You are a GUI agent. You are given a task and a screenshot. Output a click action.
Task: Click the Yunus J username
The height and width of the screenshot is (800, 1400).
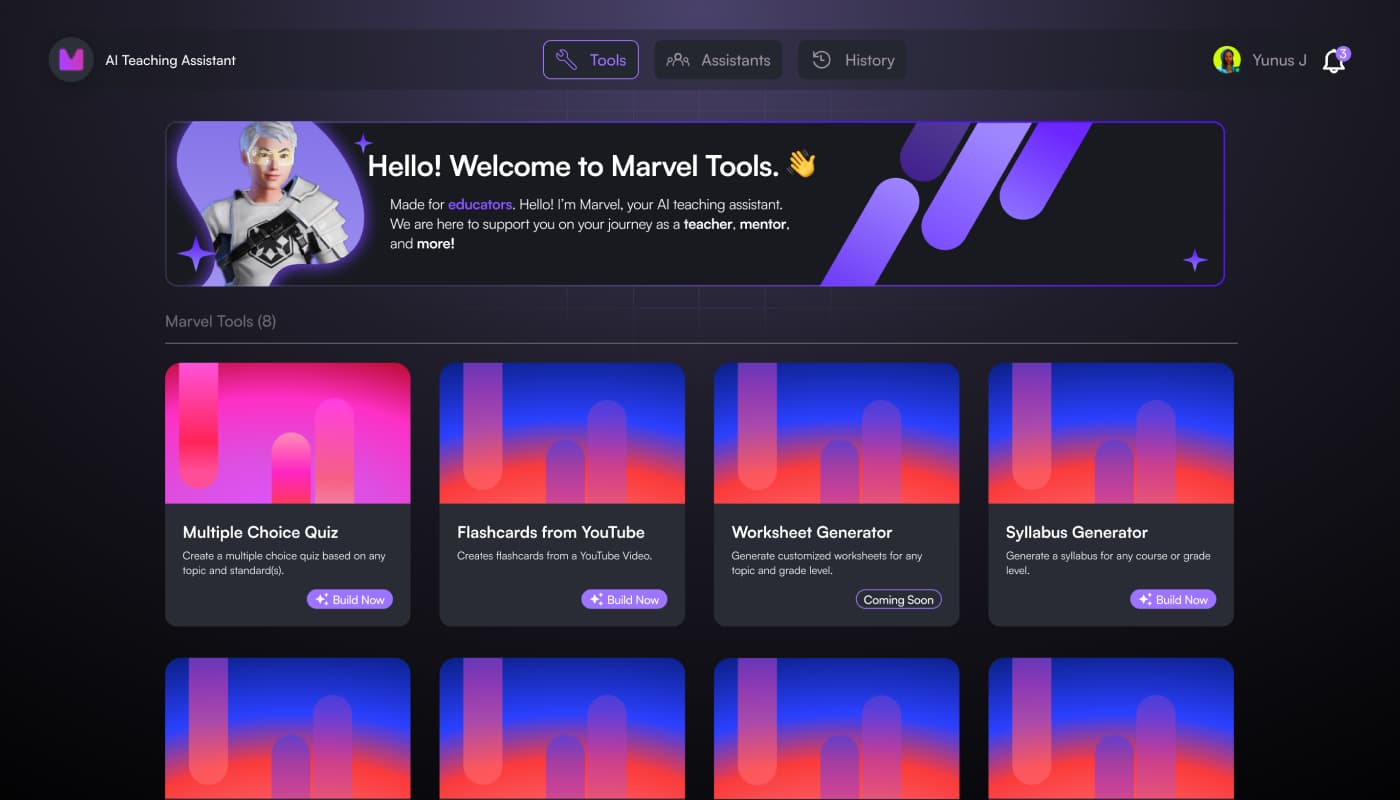[x=1279, y=60]
